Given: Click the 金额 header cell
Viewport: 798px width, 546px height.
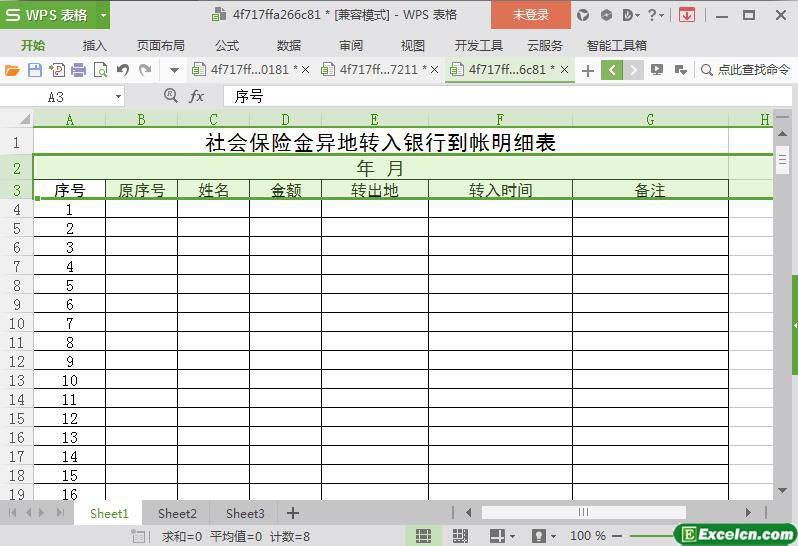Looking at the screenshot, I should (x=286, y=189).
